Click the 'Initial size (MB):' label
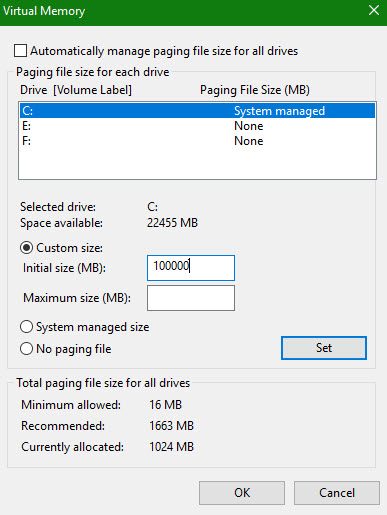The height and width of the screenshot is (515, 387). click(x=64, y=268)
